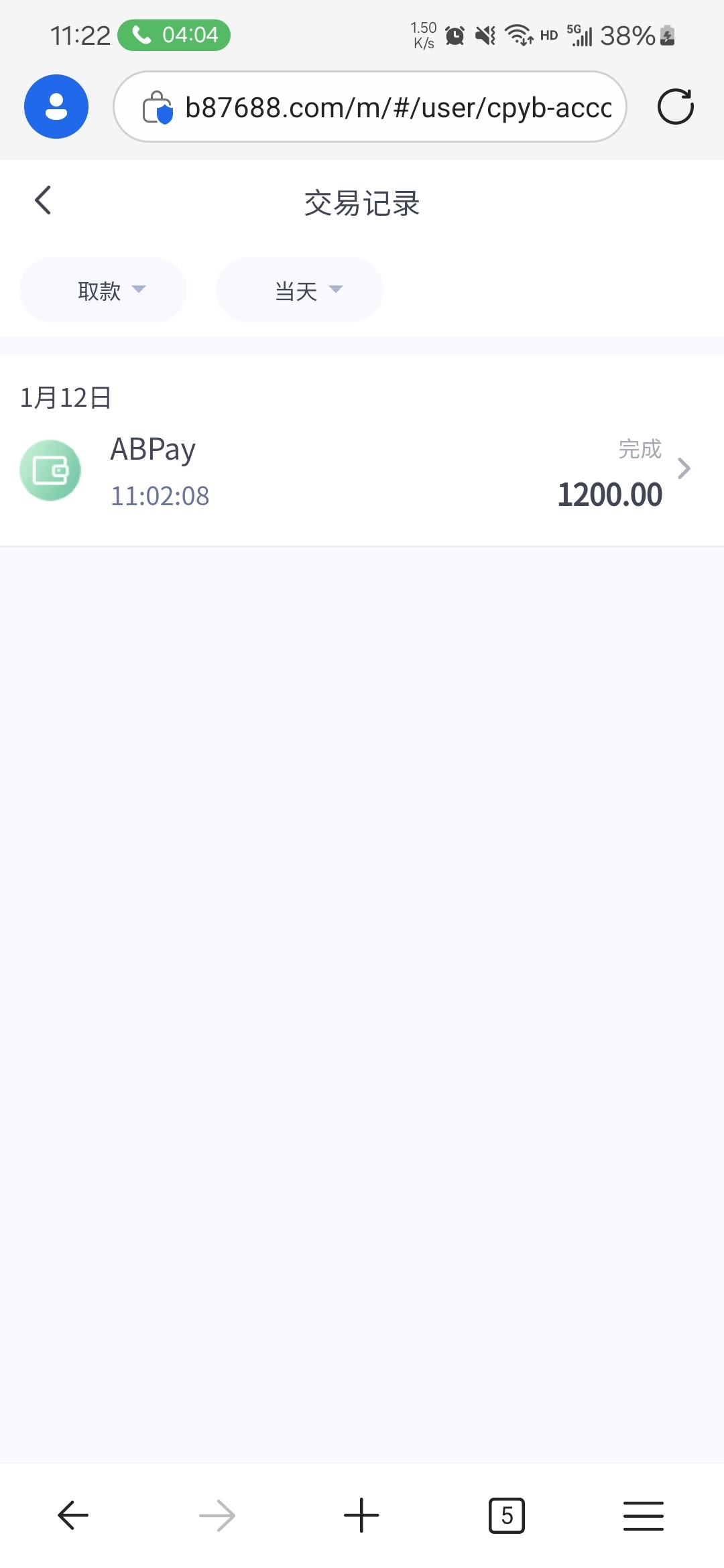This screenshot has height=1568, width=724.
Task: Tap the alarm clock status icon
Action: 455,36
